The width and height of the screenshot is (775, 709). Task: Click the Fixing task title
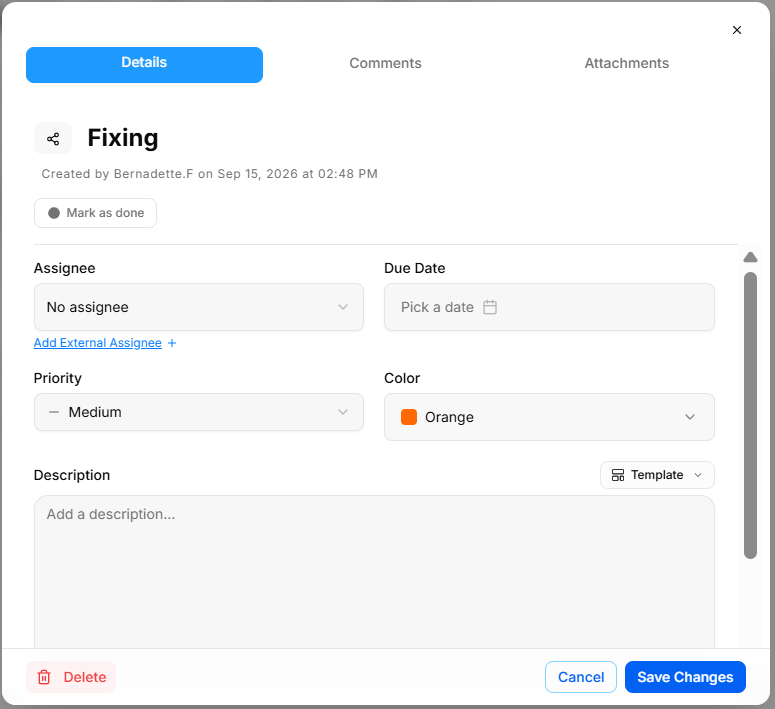[123, 138]
